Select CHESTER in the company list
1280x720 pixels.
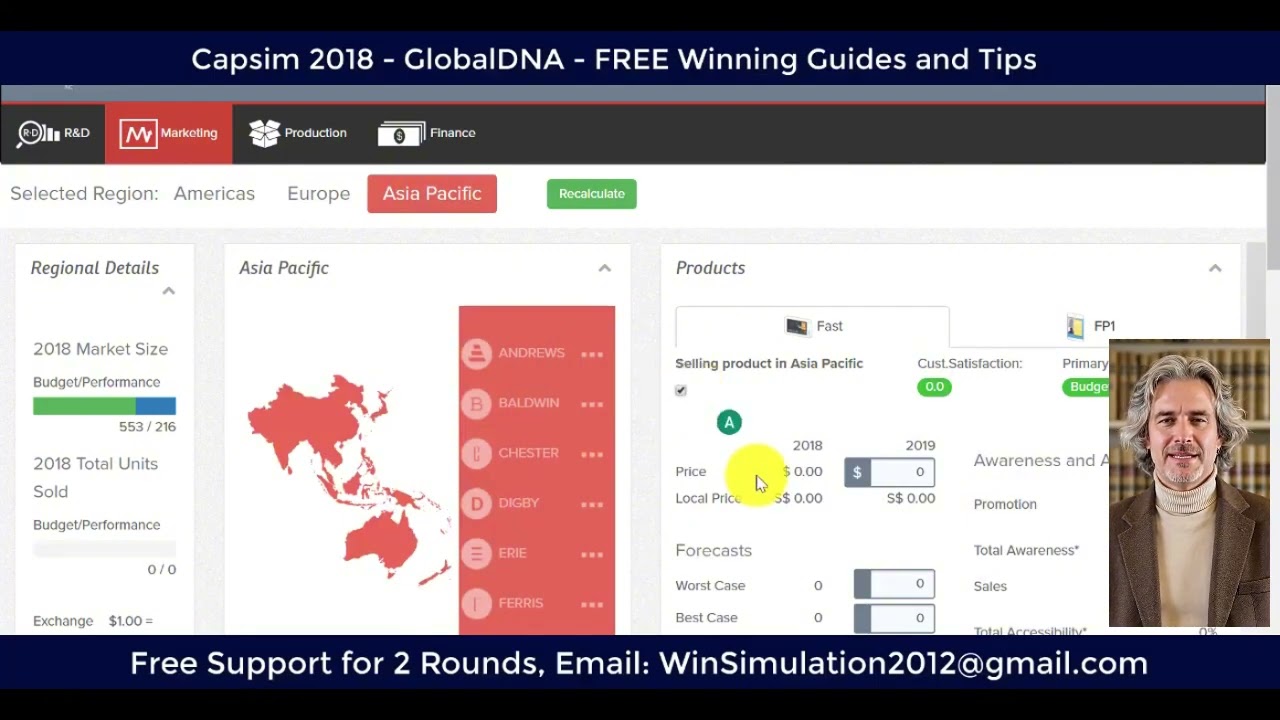coord(528,453)
